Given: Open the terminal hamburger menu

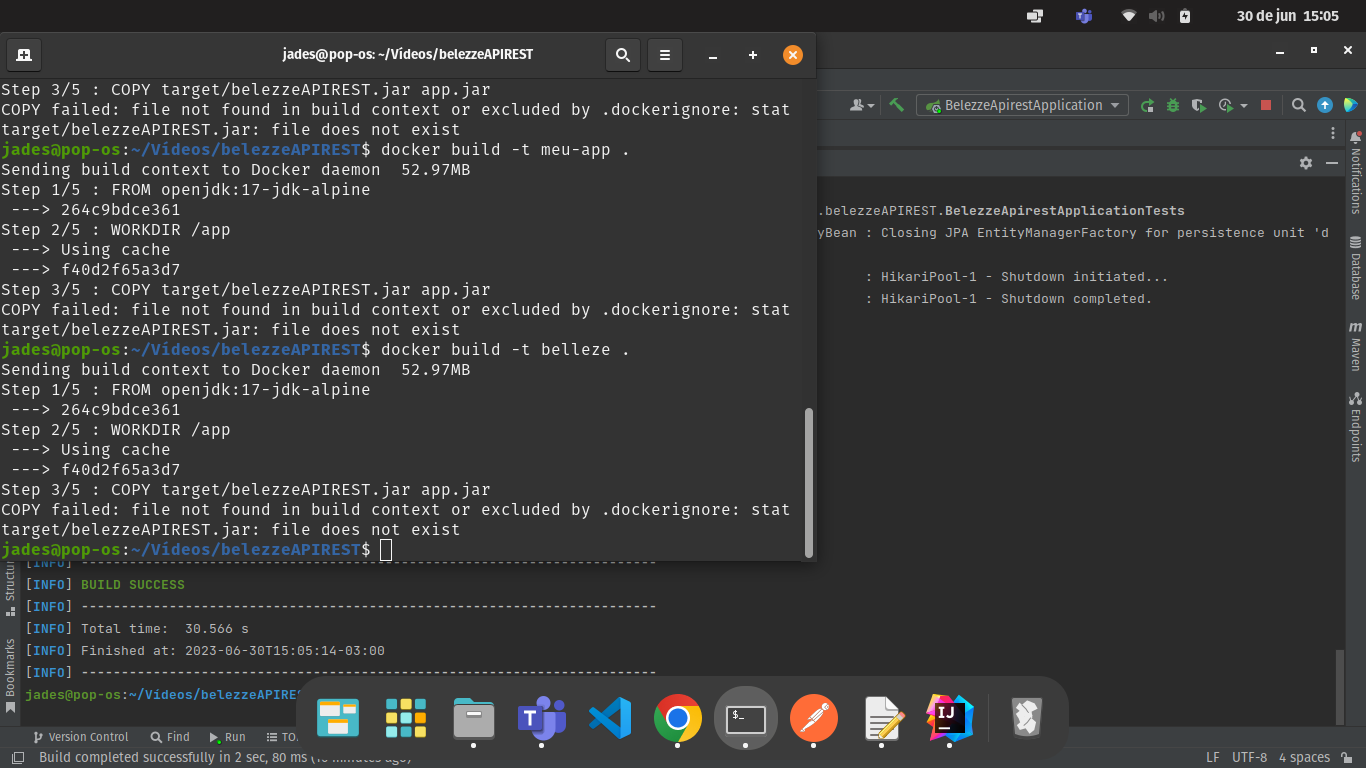Looking at the screenshot, I should pos(665,55).
